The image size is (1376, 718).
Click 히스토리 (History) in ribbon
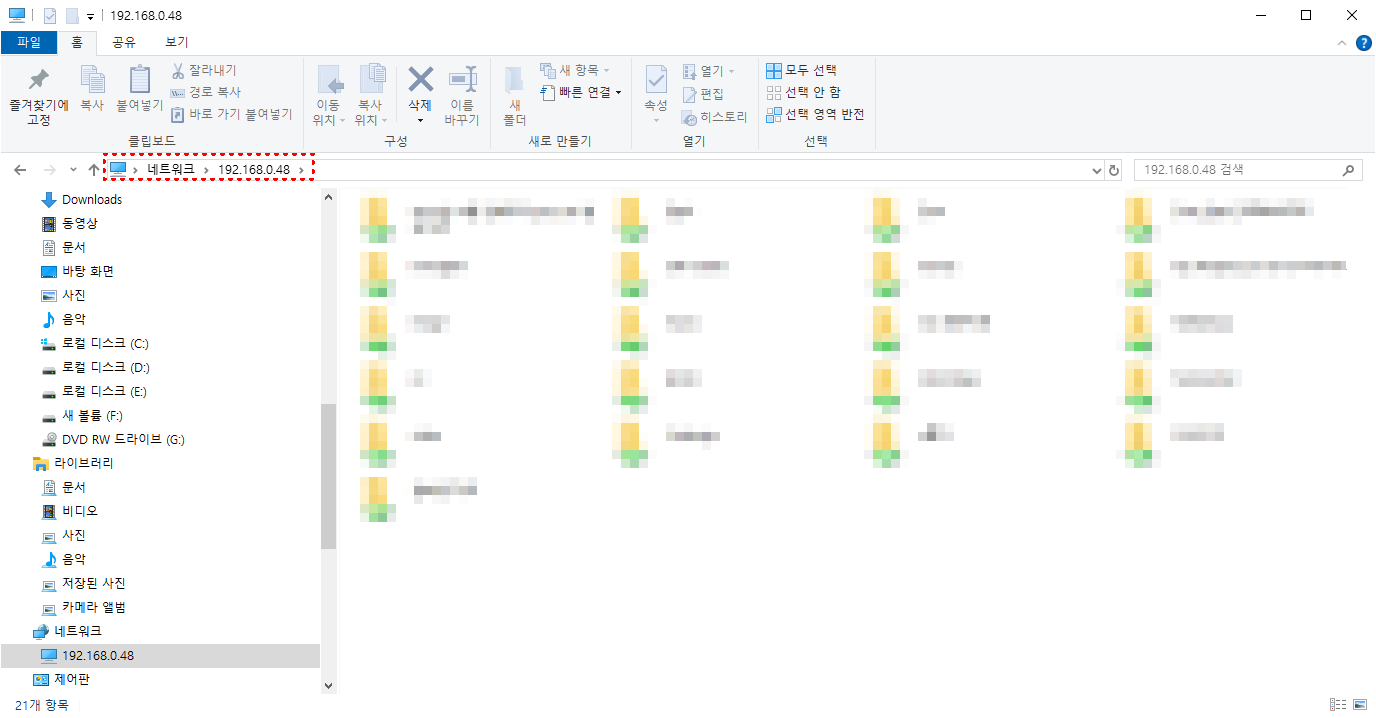(715, 117)
